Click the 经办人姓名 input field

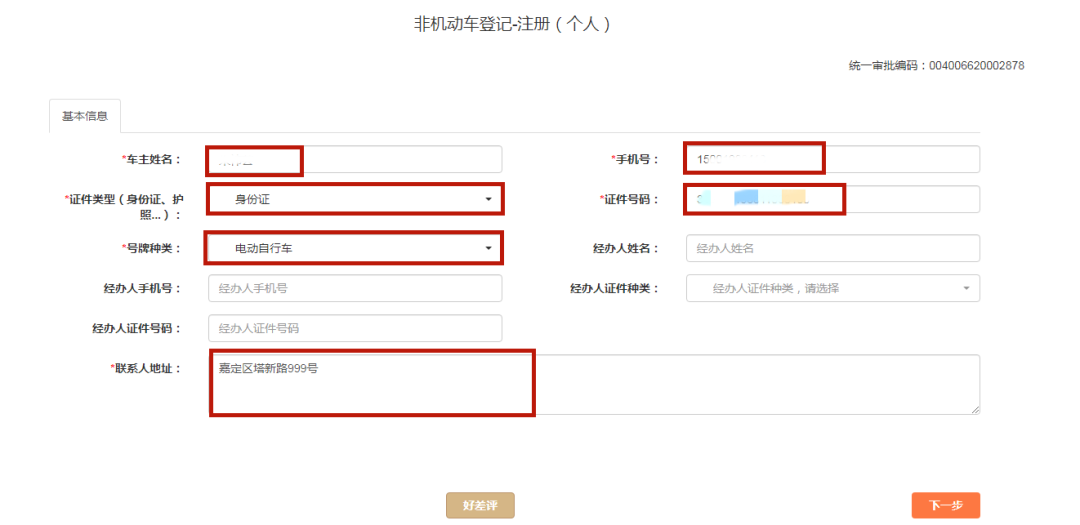[x=832, y=248]
